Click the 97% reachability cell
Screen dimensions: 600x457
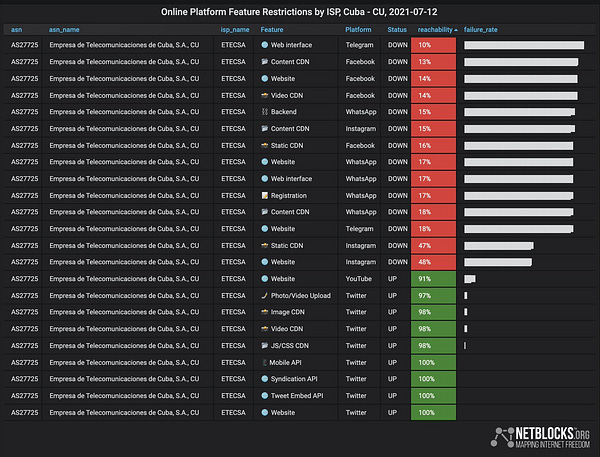click(434, 295)
